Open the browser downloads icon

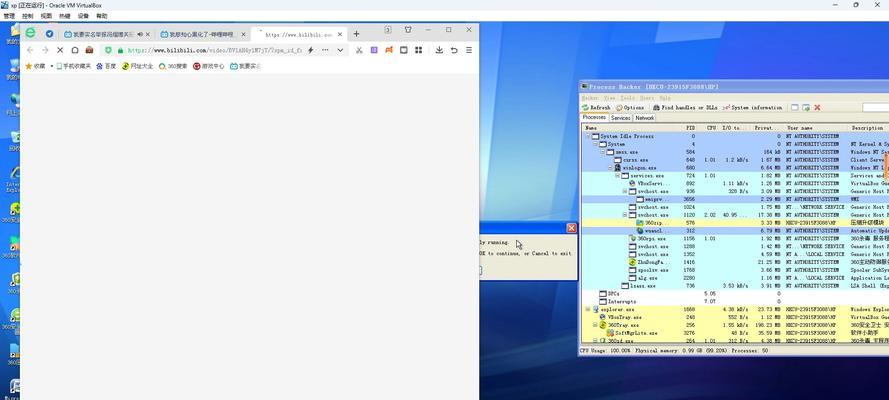coord(439,50)
